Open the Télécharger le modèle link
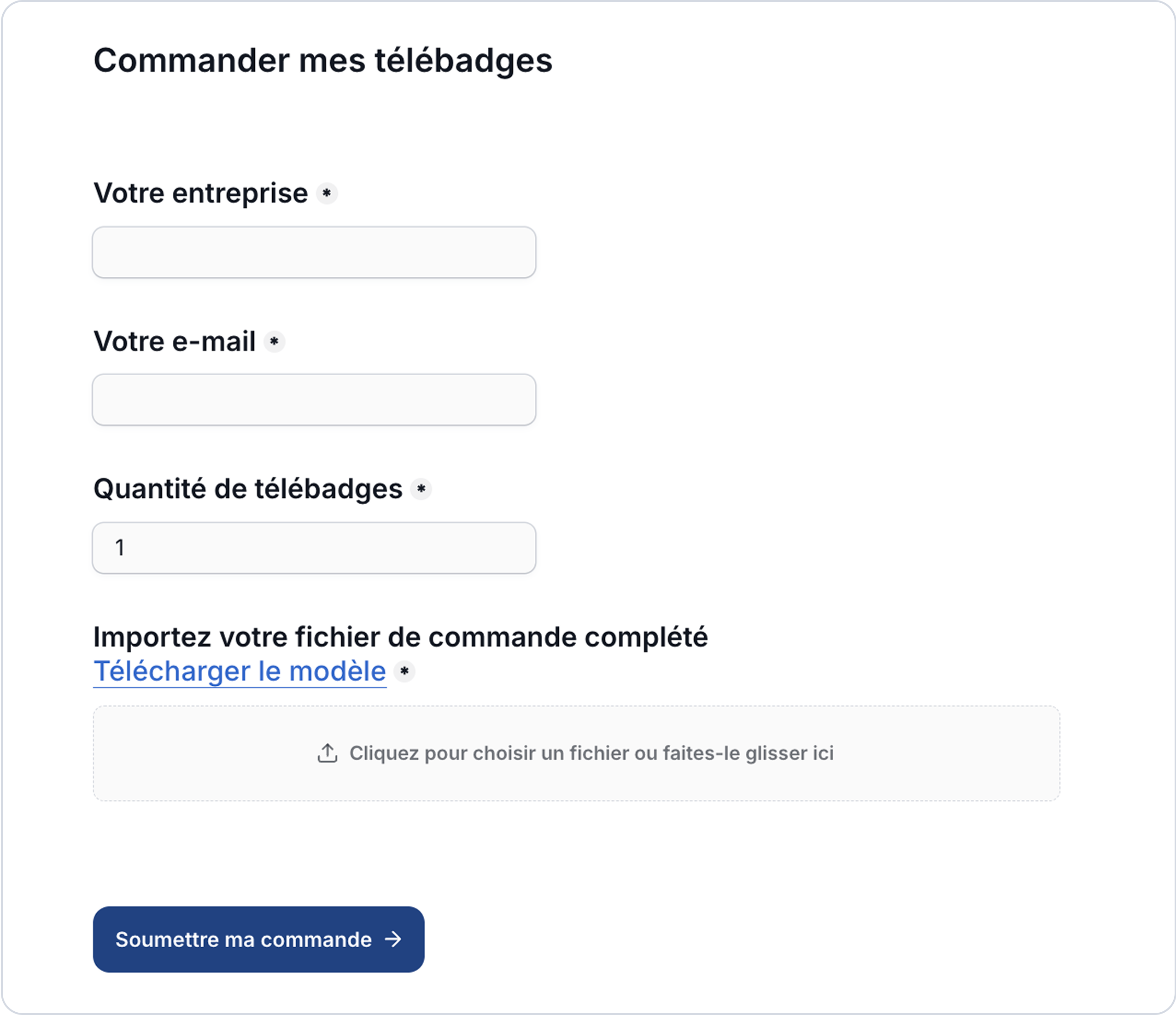 click(x=240, y=672)
